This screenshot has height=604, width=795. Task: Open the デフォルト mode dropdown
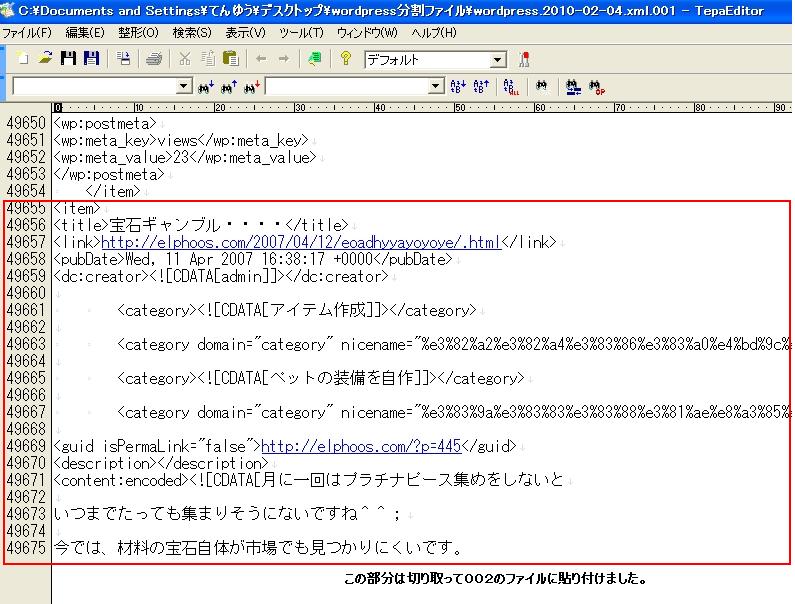point(498,60)
